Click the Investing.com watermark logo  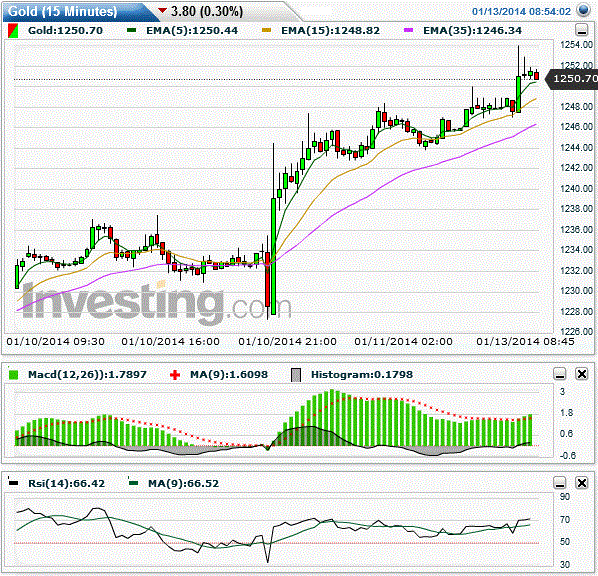click(156, 302)
